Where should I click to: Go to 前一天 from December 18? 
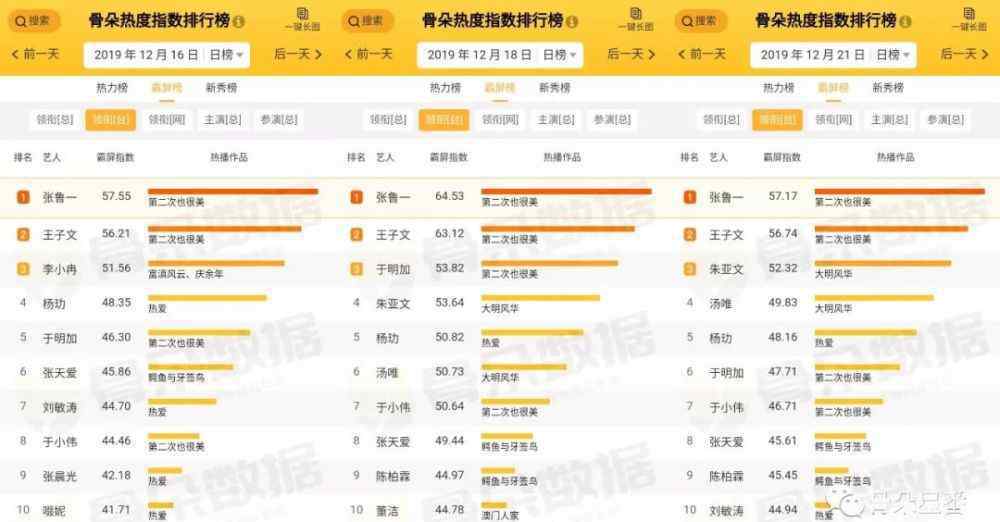(x=369, y=54)
